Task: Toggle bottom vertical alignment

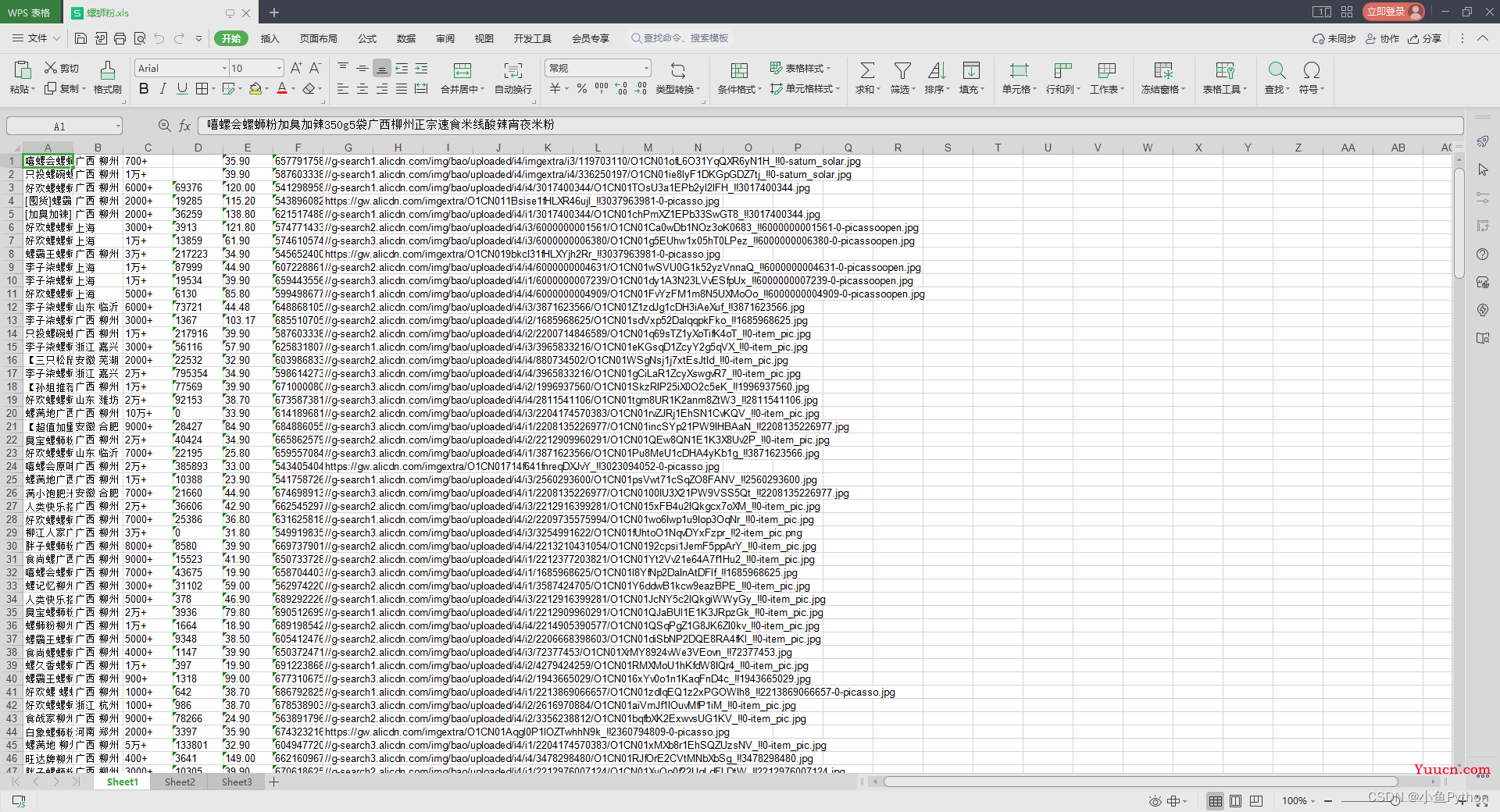Action: 381,68
